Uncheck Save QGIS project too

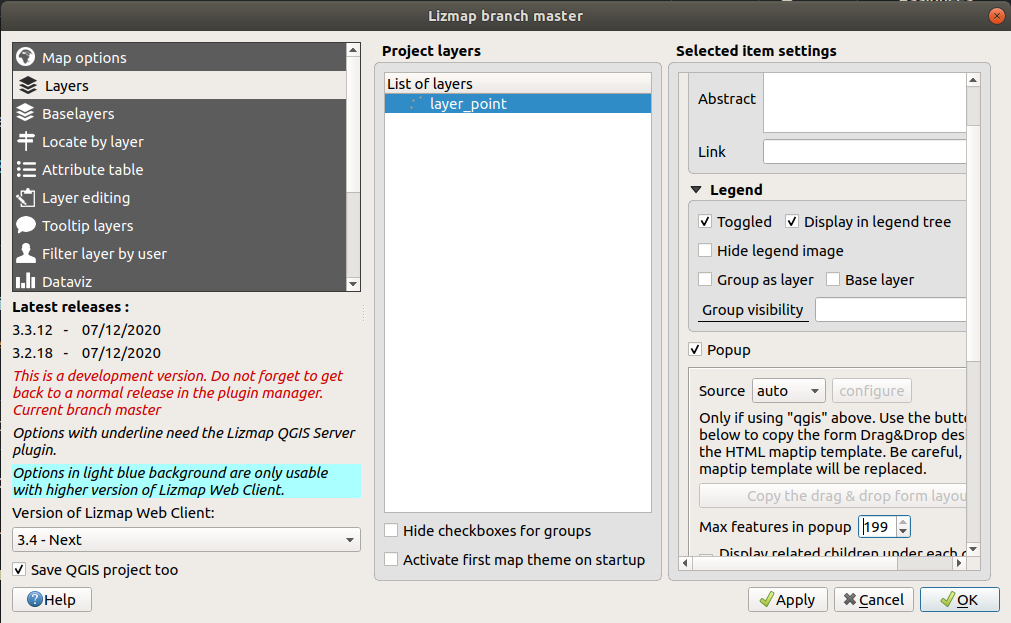pos(19,569)
